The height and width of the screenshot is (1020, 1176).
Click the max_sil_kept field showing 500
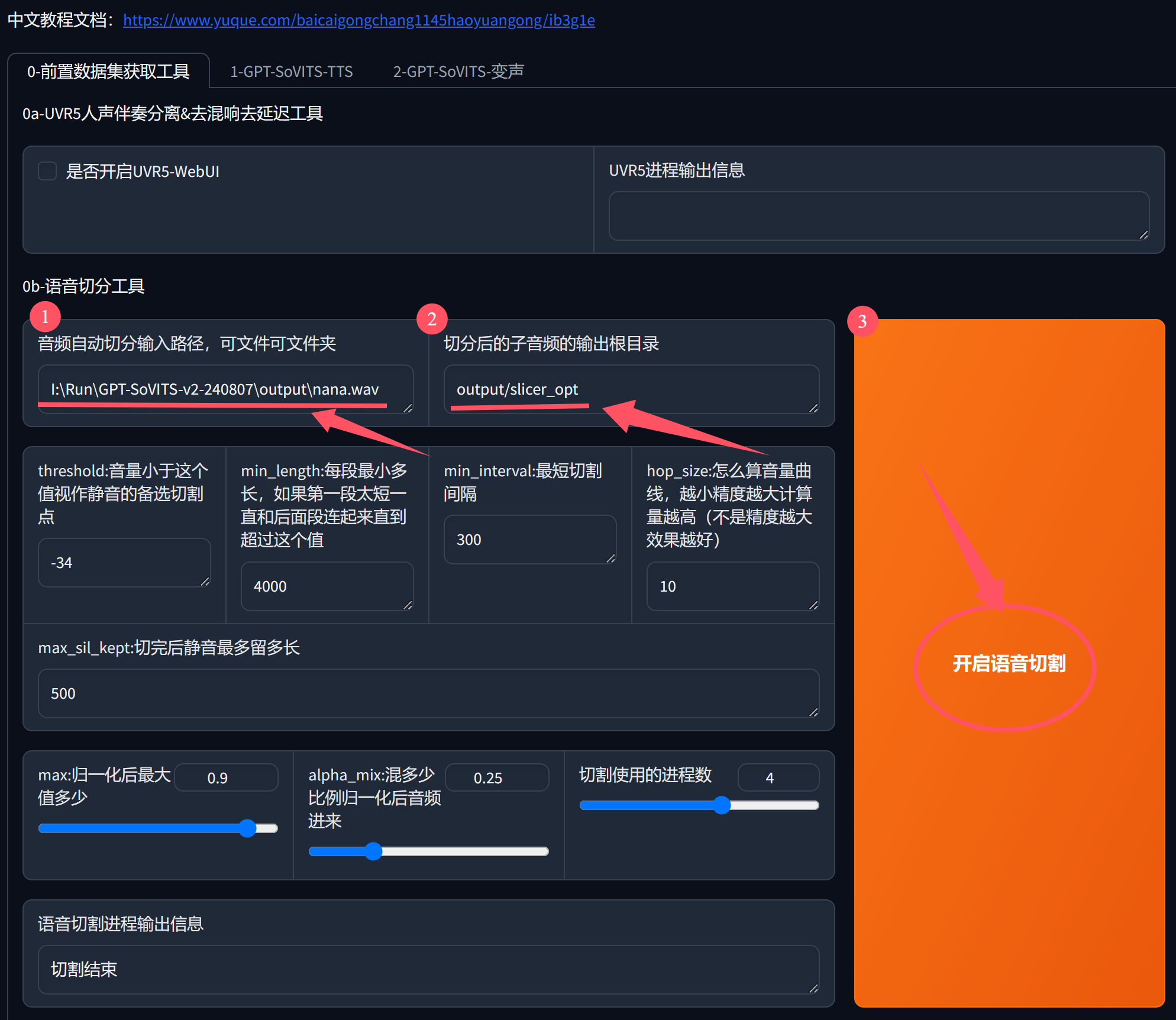[428, 693]
